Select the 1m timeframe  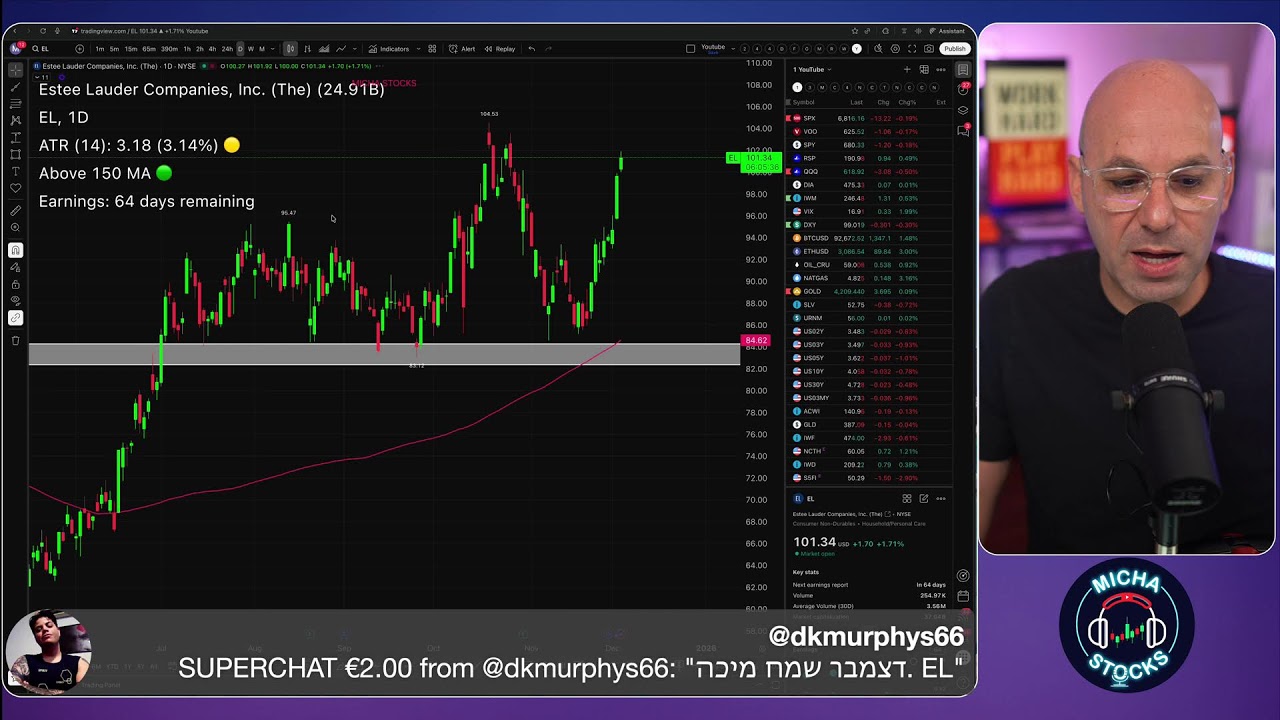coord(100,49)
